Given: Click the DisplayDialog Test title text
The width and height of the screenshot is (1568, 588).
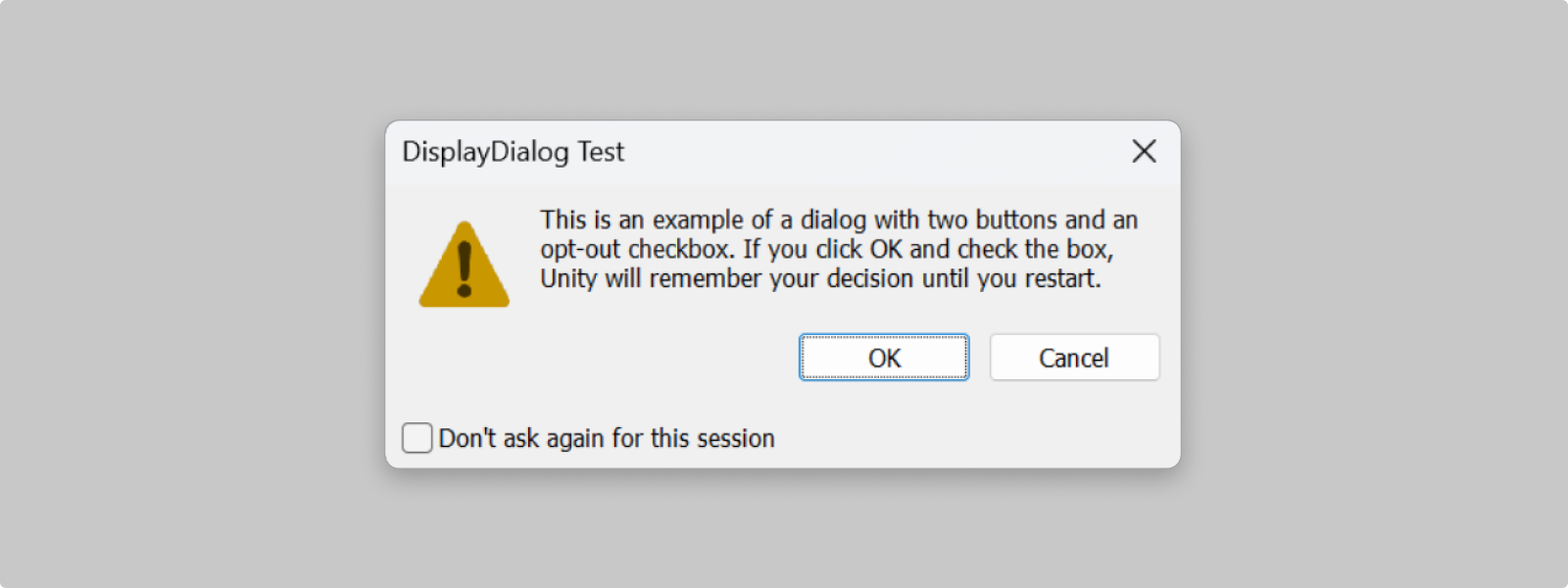Looking at the screenshot, I should tap(513, 152).
